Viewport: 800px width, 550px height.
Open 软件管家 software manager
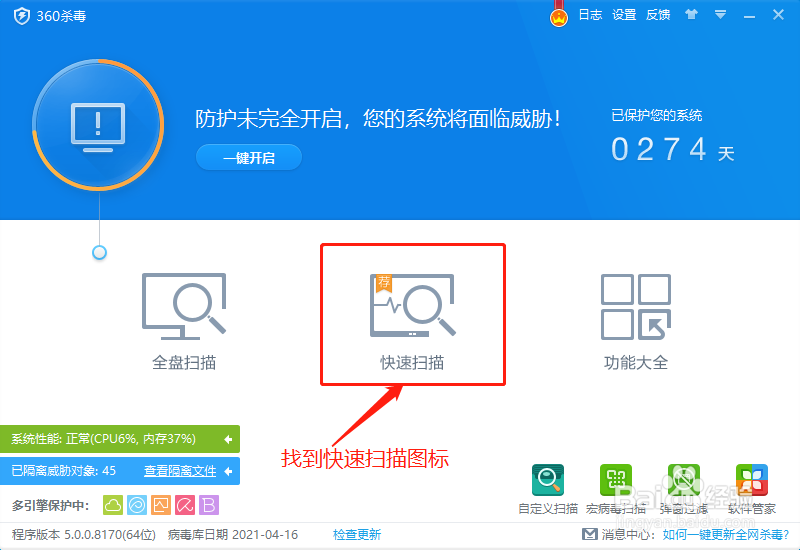(752, 489)
